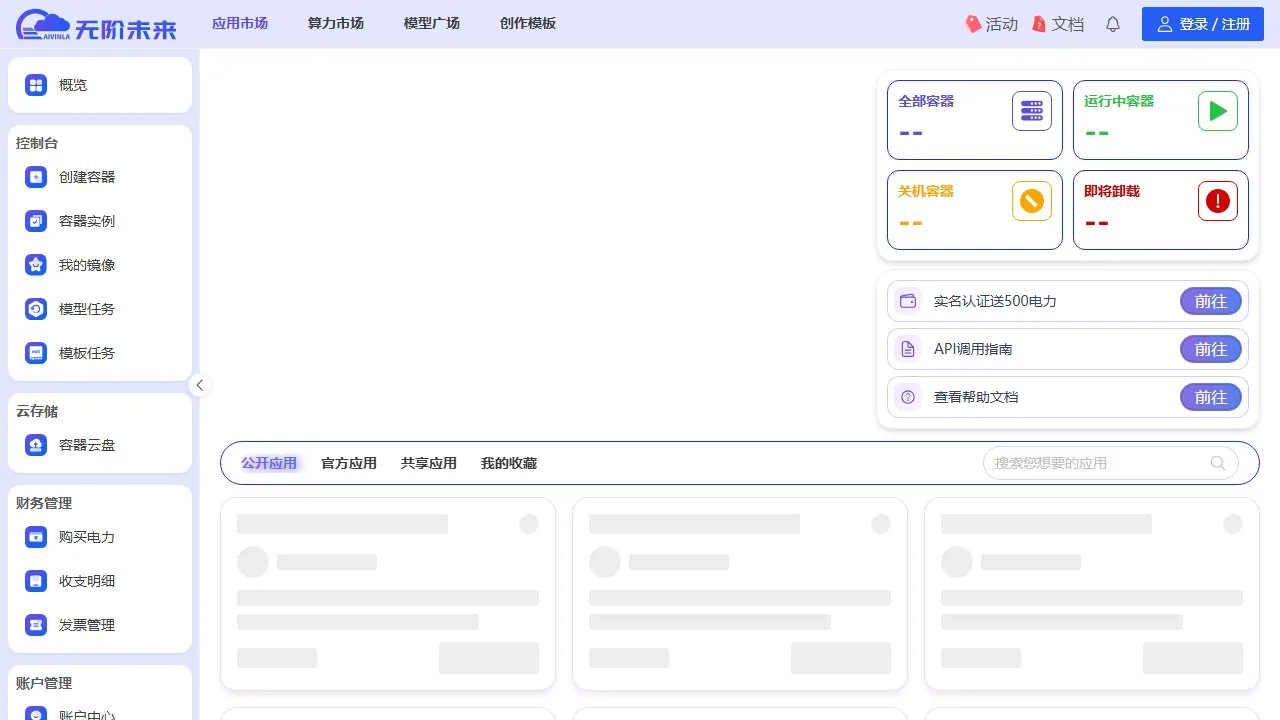
Task: Open the 文档 link in header
Action: [x=1058, y=24]
